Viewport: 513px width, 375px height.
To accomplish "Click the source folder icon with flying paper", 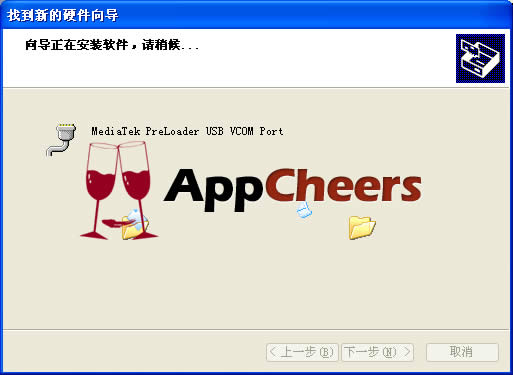I will (x=135, y=224).
